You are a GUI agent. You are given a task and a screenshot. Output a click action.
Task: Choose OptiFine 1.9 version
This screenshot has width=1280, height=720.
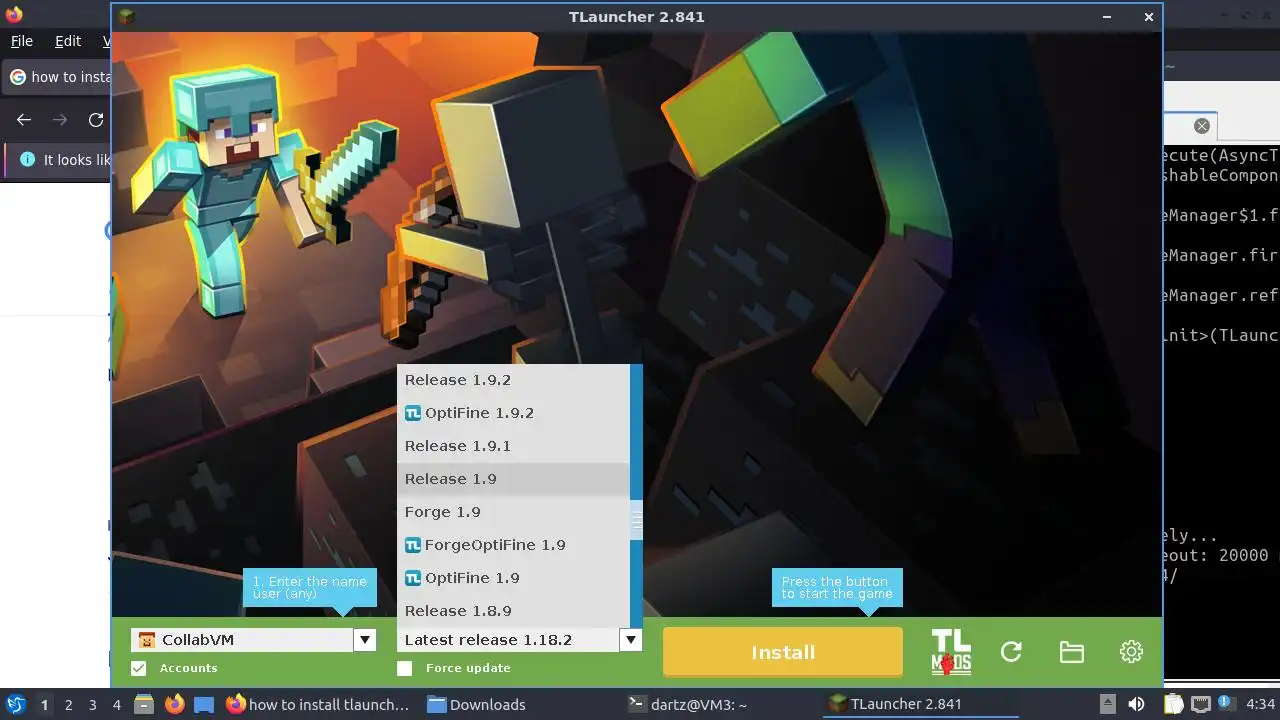coord(513,578)
